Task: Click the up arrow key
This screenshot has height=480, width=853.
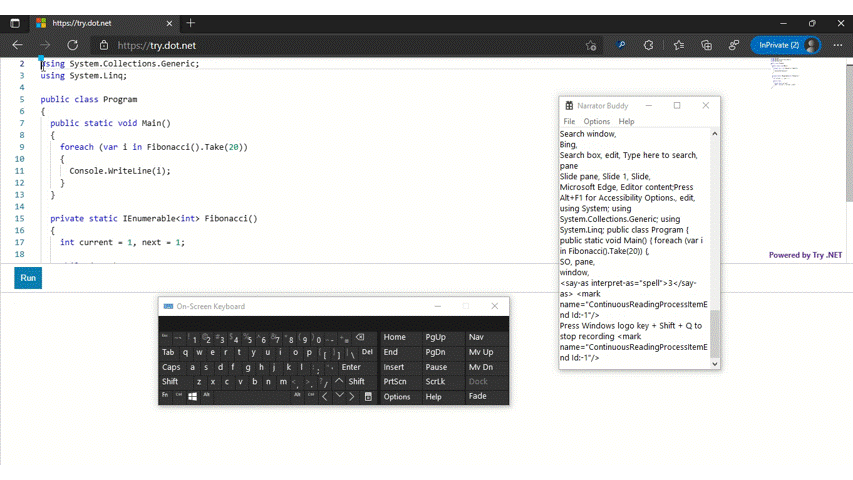Action: [x=339, y=381]
